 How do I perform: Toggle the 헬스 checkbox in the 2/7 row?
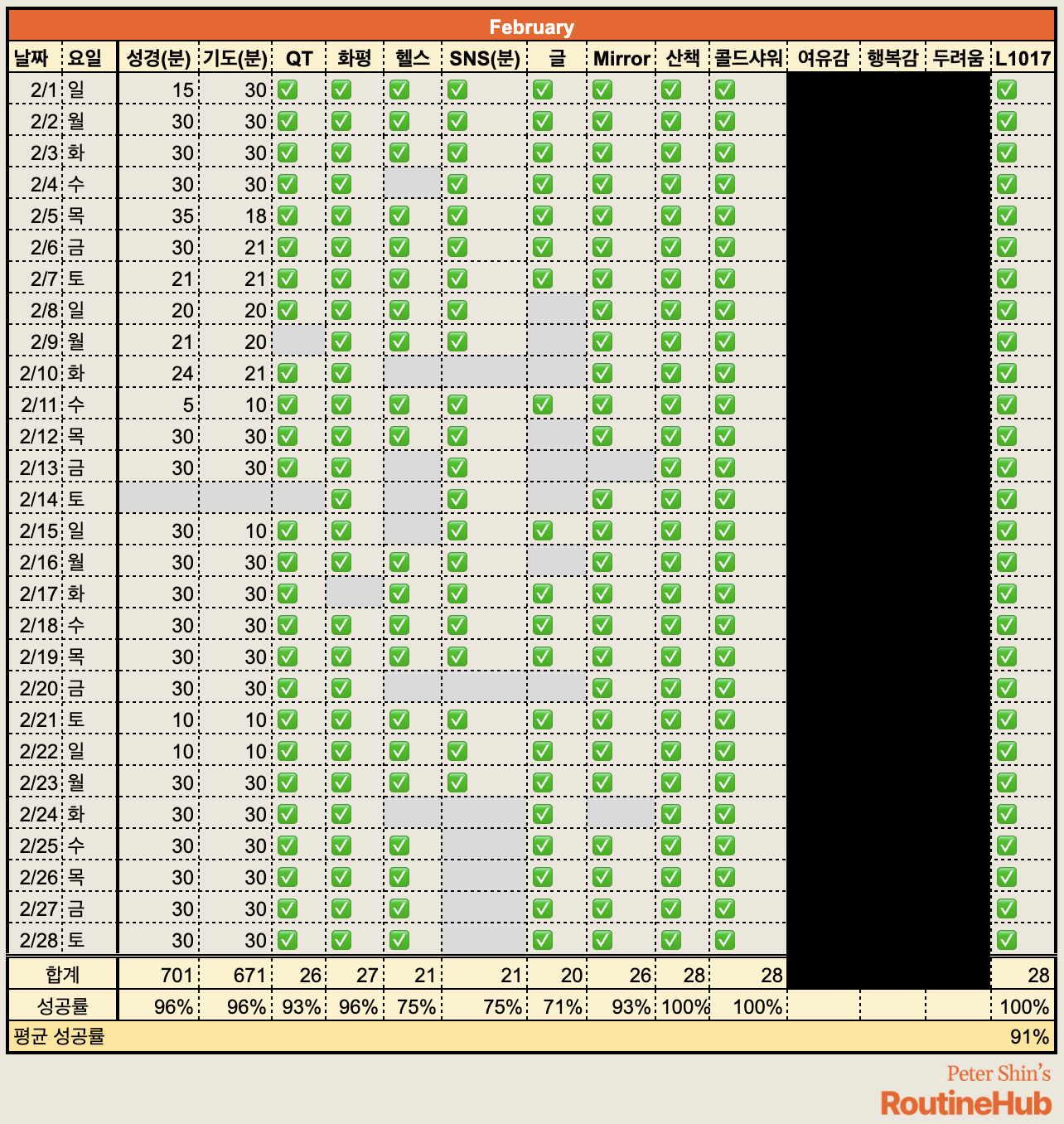pos(399,279)
